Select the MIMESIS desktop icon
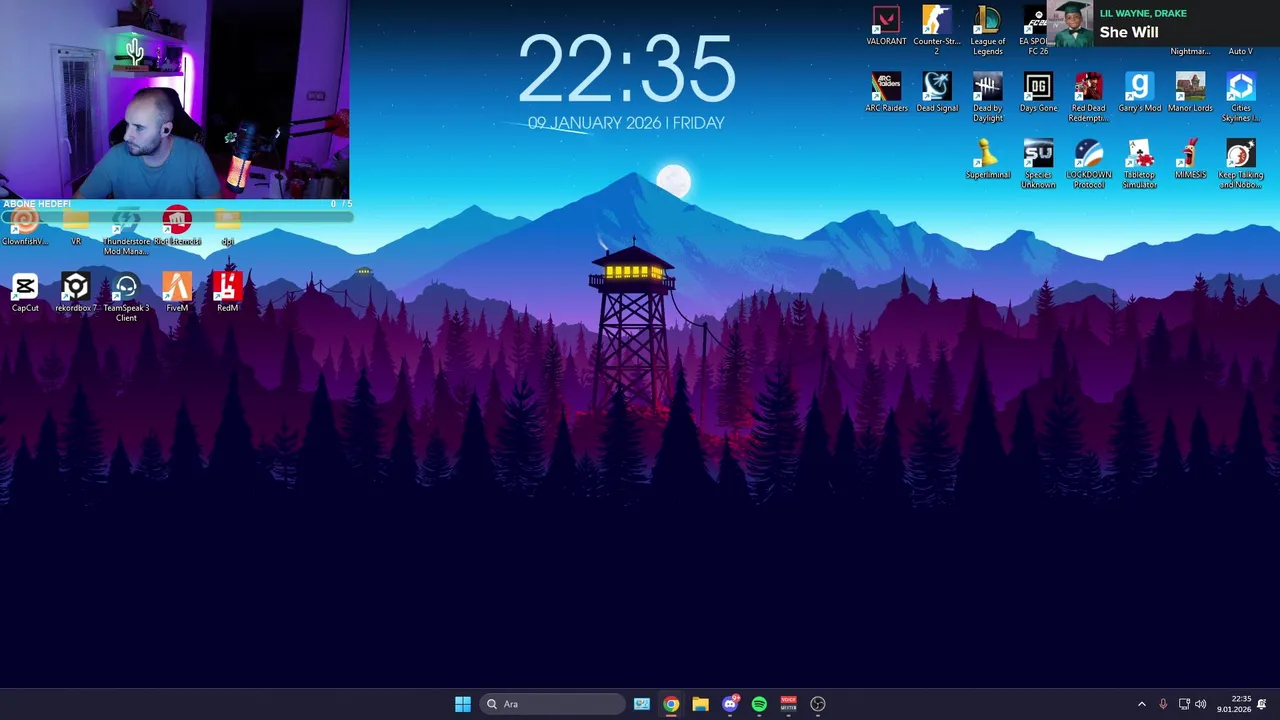Viewport: 1280px width, 720px height. click(1190, 159)
